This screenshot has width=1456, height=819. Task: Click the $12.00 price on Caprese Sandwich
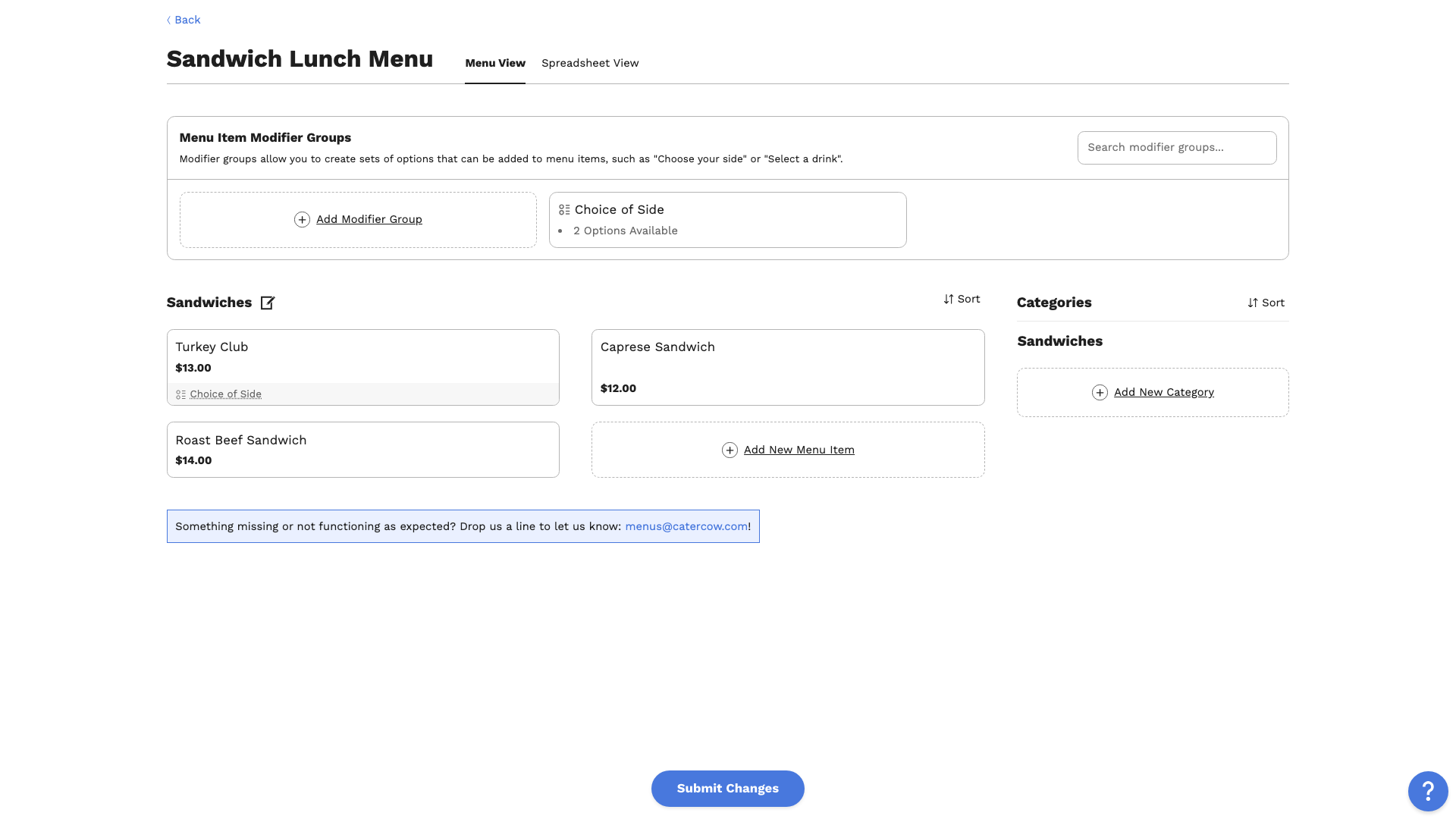point(618,388)
